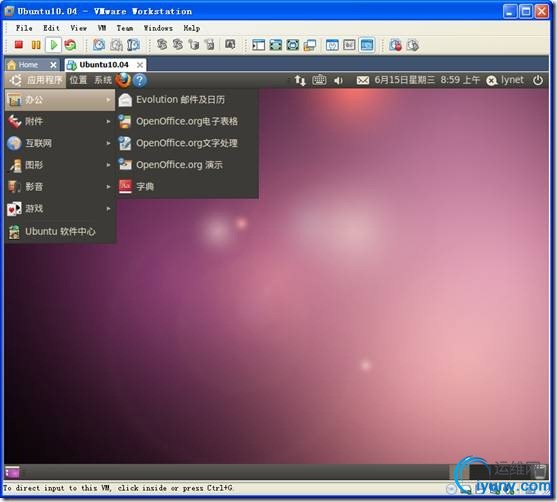Click the highlighted Console view toolbar icon
Screen dimensions: 557x502
tap(367, 45)
